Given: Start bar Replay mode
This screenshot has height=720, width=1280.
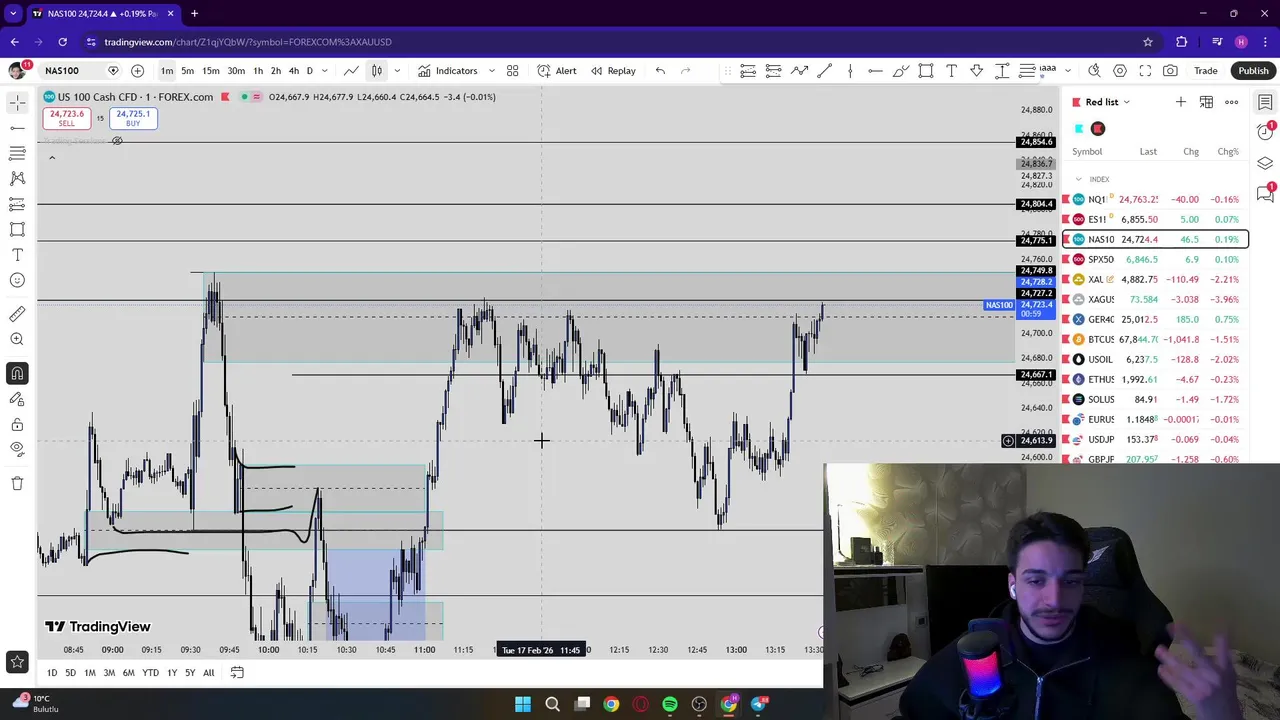Looking at the screenshot, I should [x=613, y=71].
